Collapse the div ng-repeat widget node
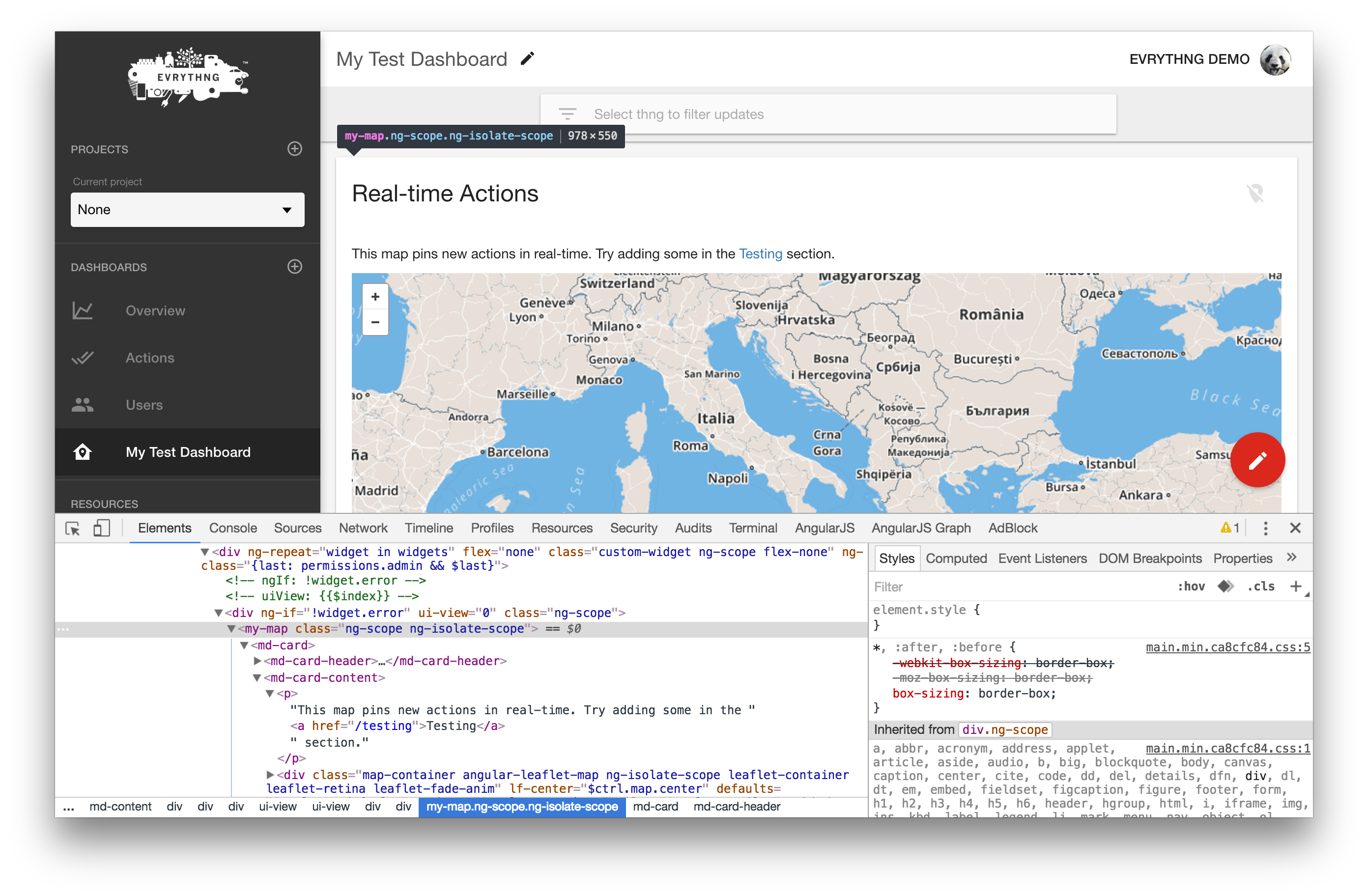The width and height of the screenshot is (1368, 896). [204, 552]
